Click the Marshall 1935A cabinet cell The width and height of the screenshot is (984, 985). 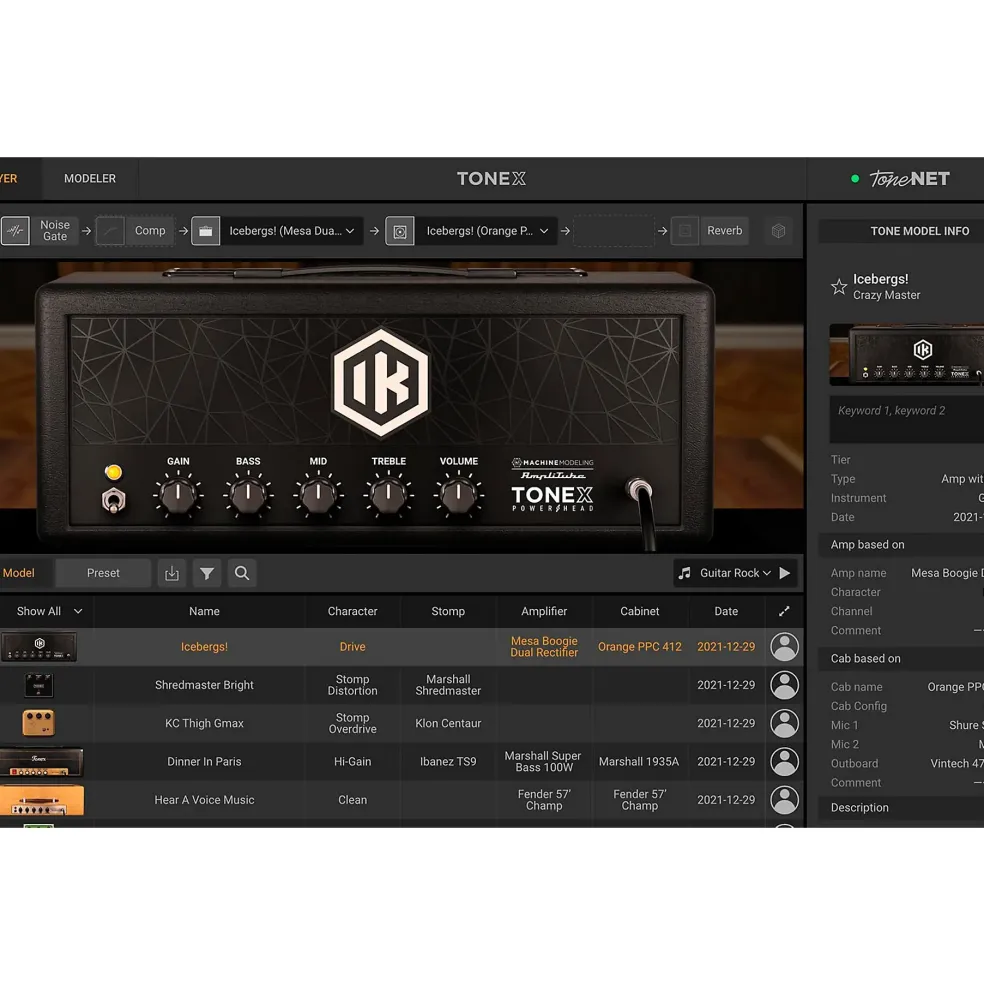coord(639,761)
